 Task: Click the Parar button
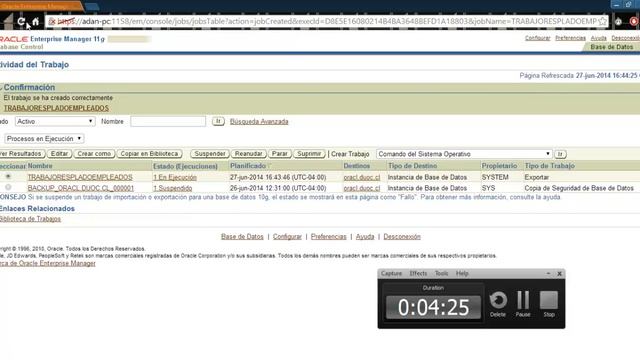tap(280, 154)
